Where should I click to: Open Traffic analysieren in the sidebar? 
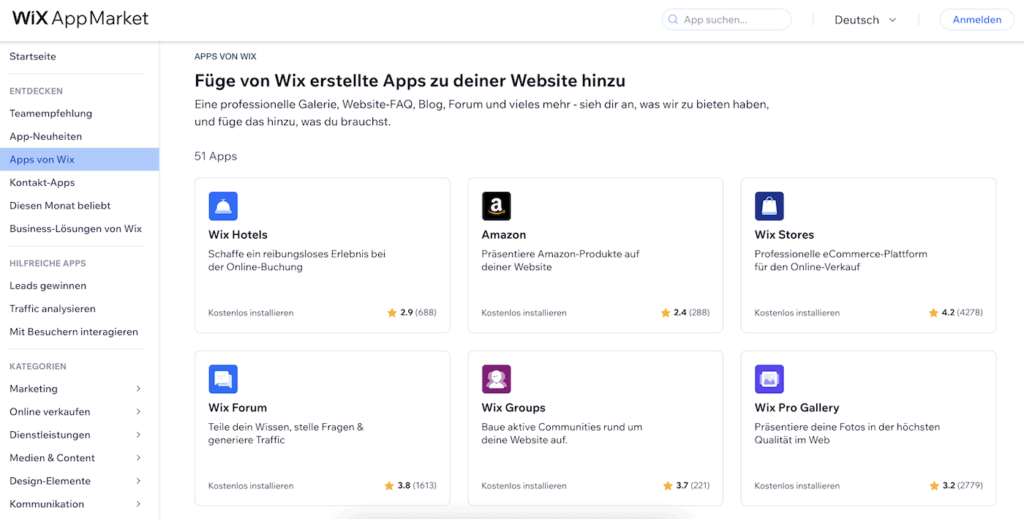point(52,309)
